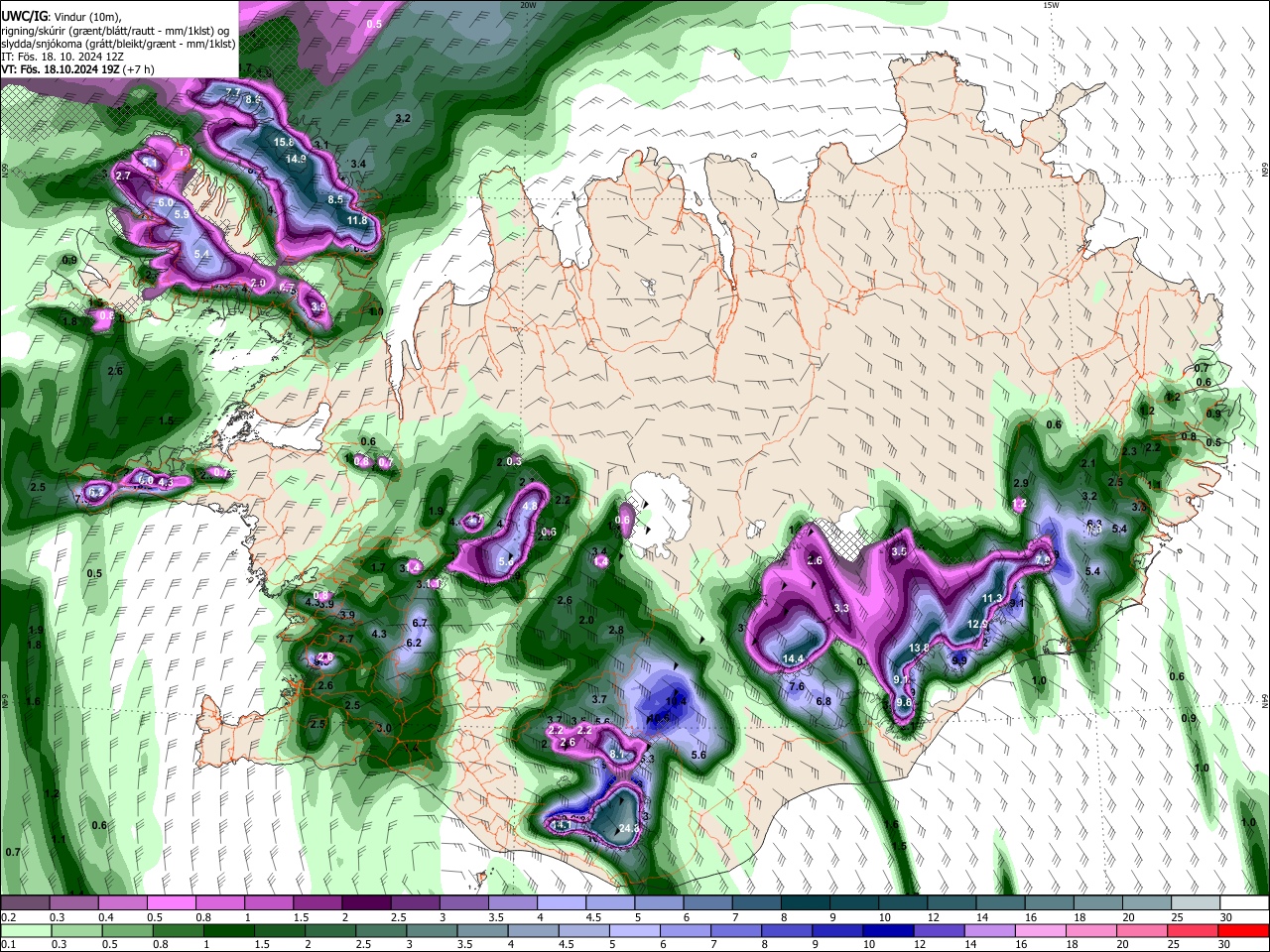Click the 'slydda/snjókoma' legend description line

(118, 44)
